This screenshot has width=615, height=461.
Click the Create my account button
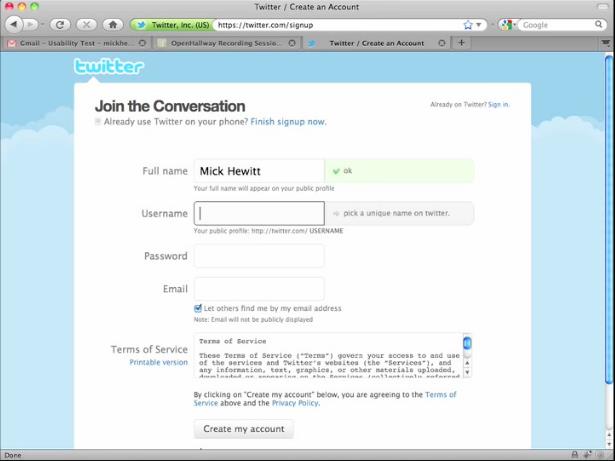coord(244,429)
